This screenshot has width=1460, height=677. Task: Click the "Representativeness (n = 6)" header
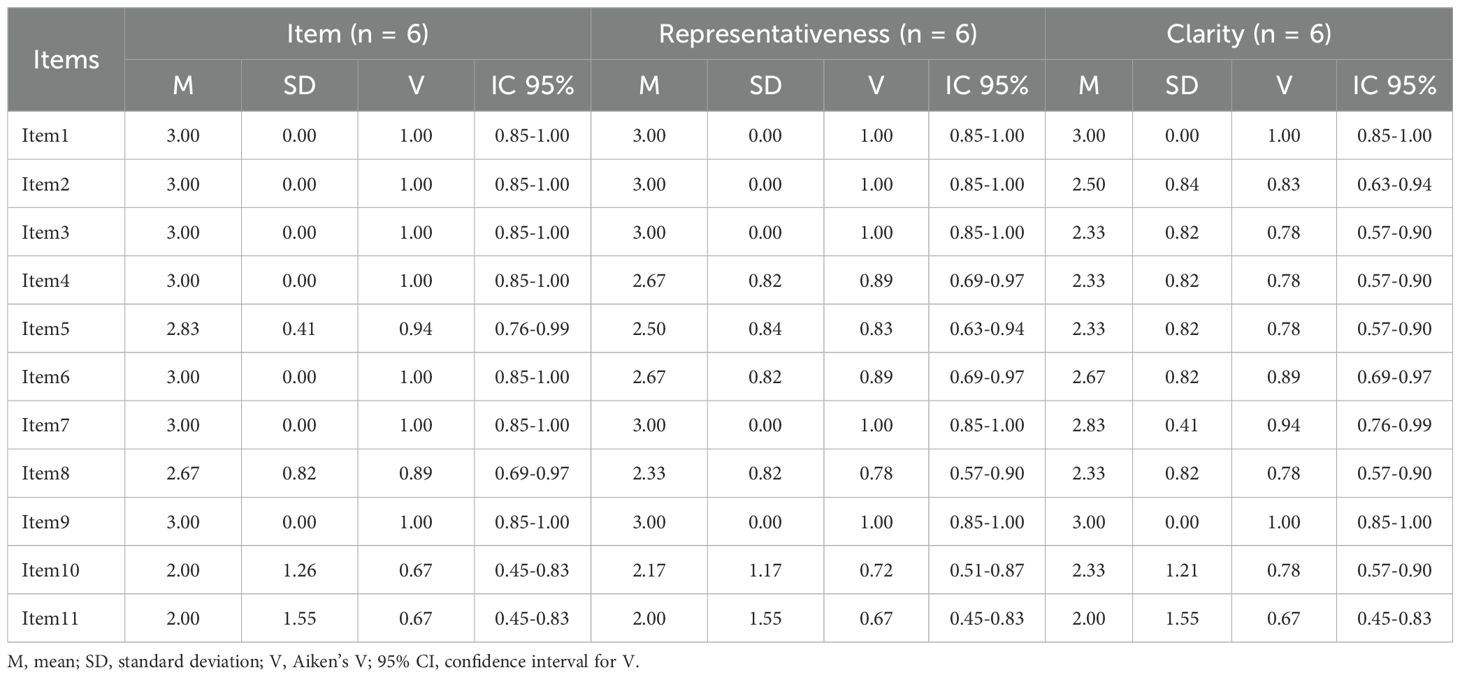(x=817, y=33)
